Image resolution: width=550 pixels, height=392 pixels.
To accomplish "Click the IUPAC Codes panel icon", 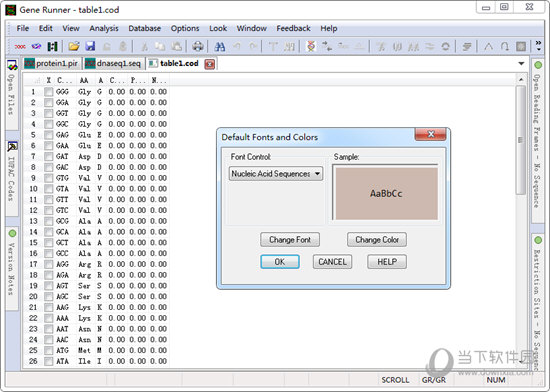I will pyautogui.click(x=12, y=146).
